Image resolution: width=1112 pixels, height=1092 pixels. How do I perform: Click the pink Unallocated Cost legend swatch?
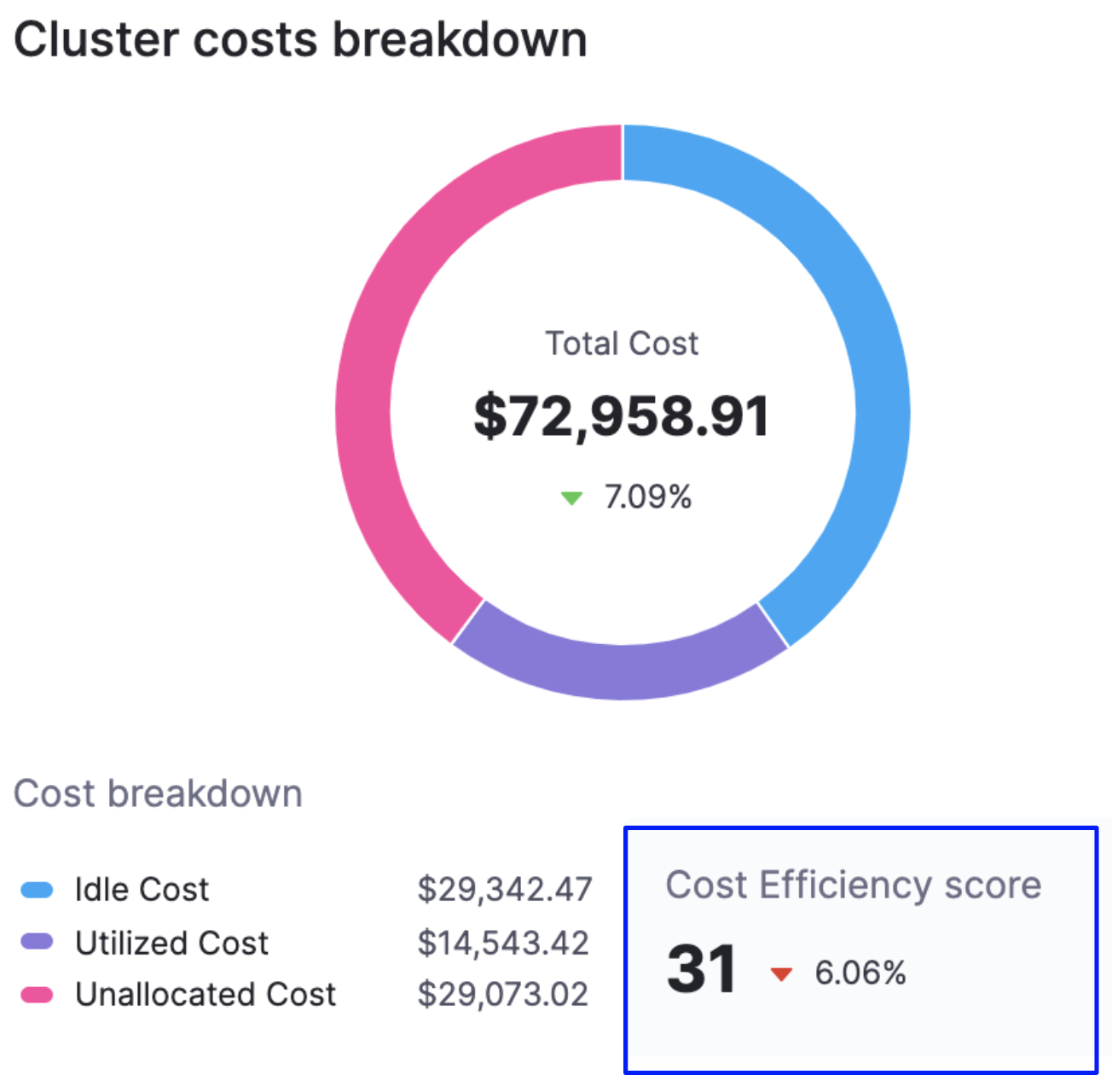coord(38,995)
